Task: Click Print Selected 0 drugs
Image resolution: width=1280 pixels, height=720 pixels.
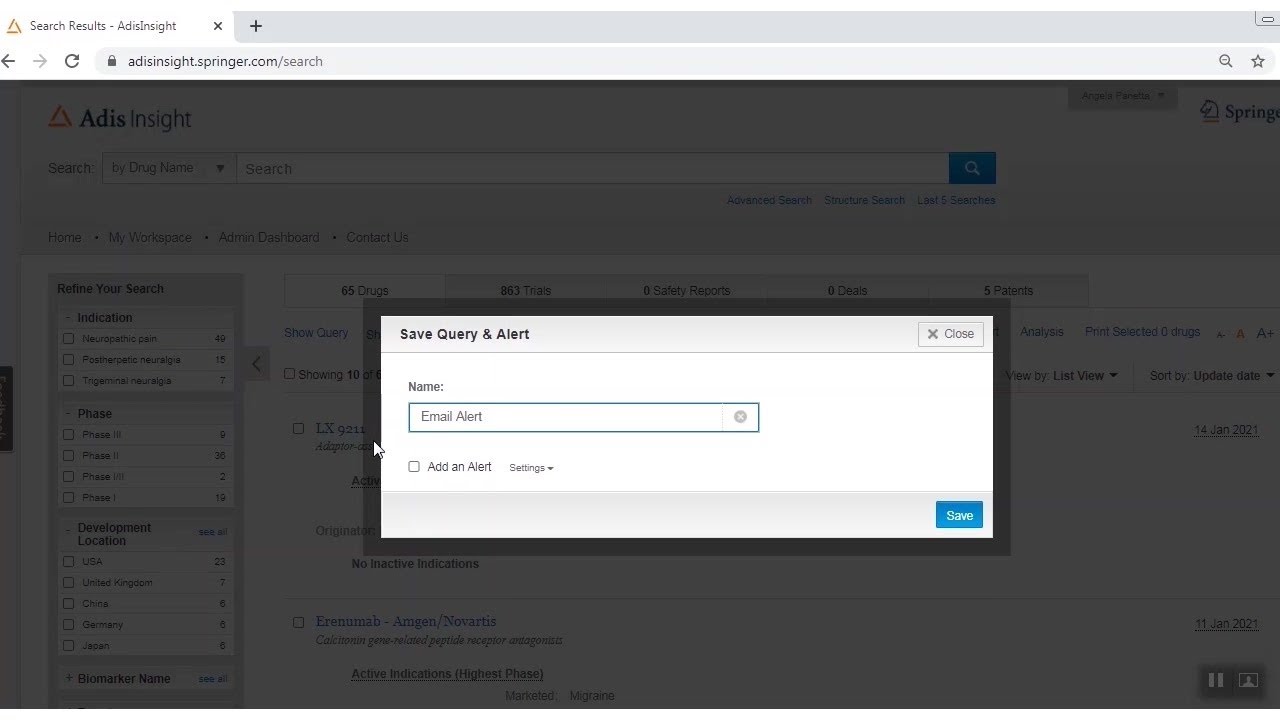Action: (1142, 332)
